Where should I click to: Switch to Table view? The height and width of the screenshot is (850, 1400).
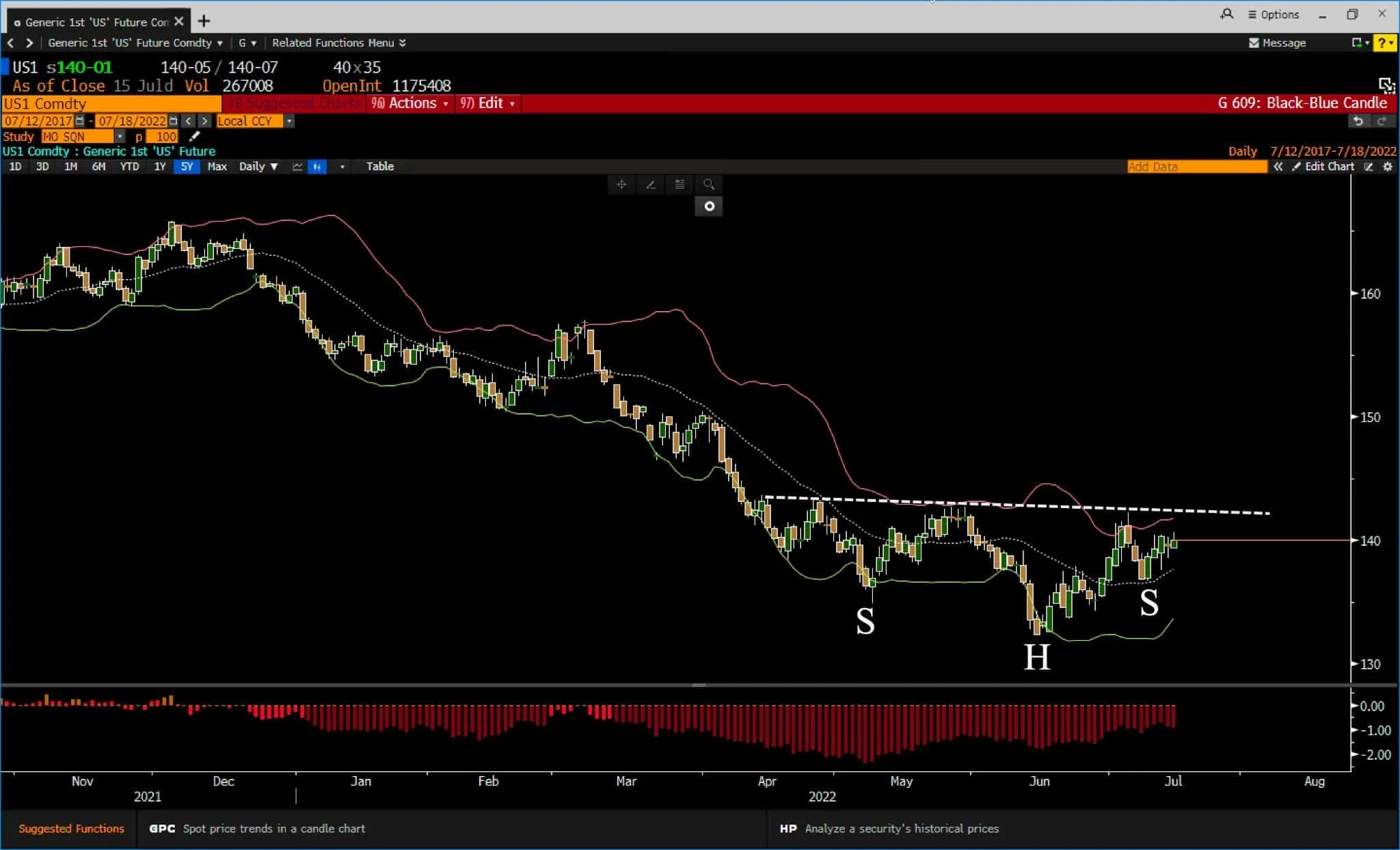[x=379, y=167]
